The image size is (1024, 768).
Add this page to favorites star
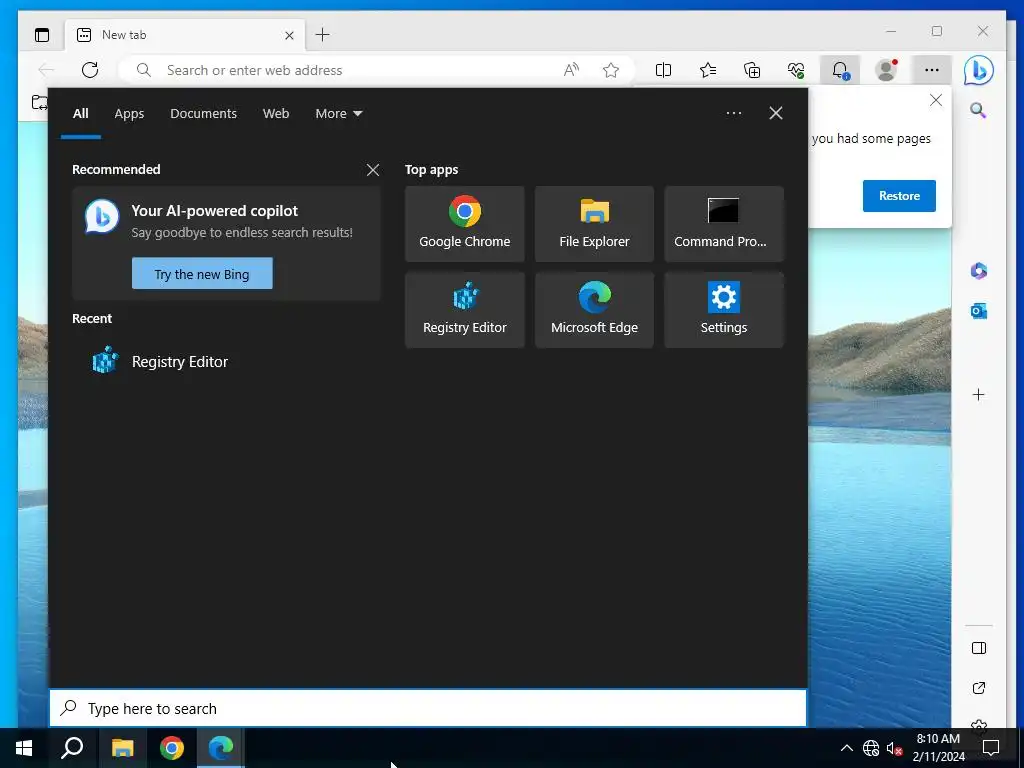pos(611,70)
